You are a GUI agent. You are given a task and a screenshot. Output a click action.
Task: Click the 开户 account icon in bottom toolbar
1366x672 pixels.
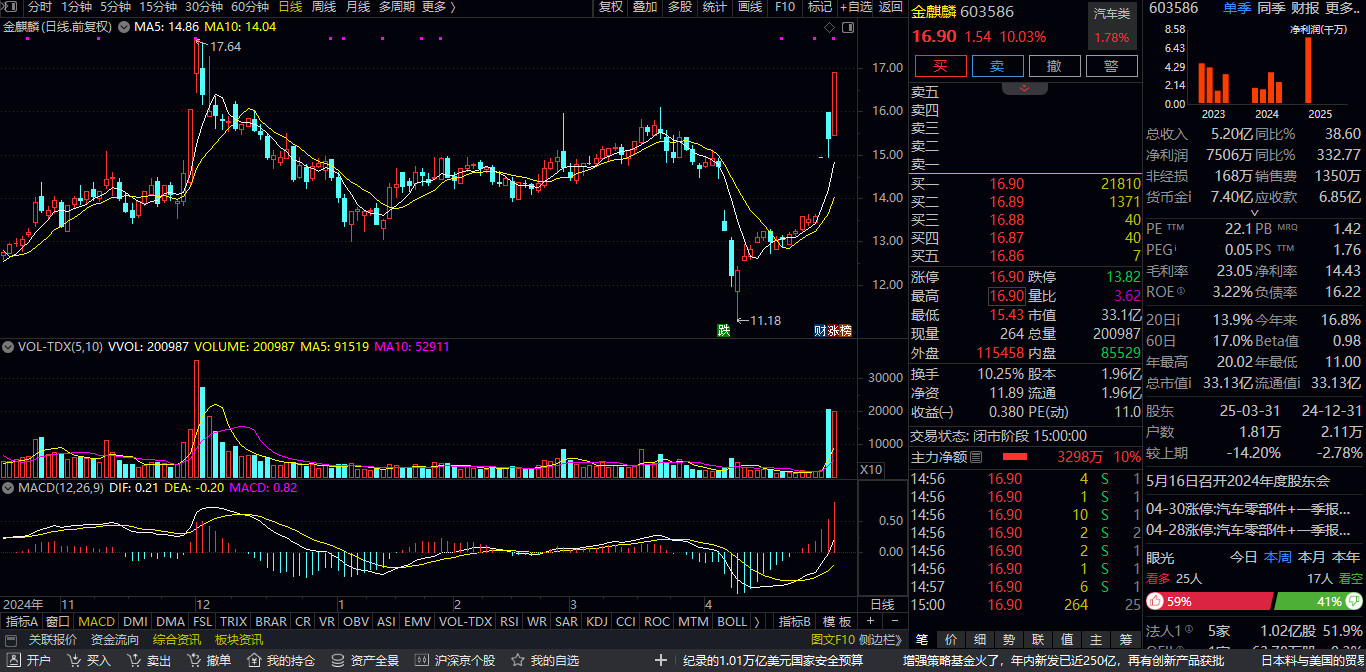pyautogui.click(x=13, y=661)
